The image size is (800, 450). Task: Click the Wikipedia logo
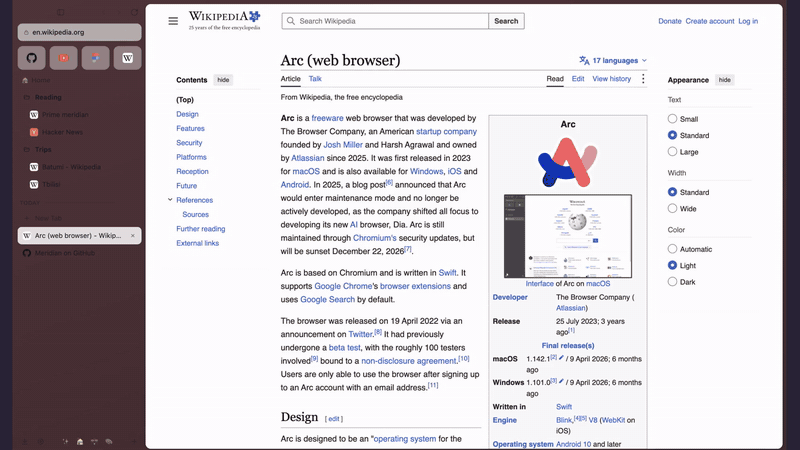coord(224,20)
